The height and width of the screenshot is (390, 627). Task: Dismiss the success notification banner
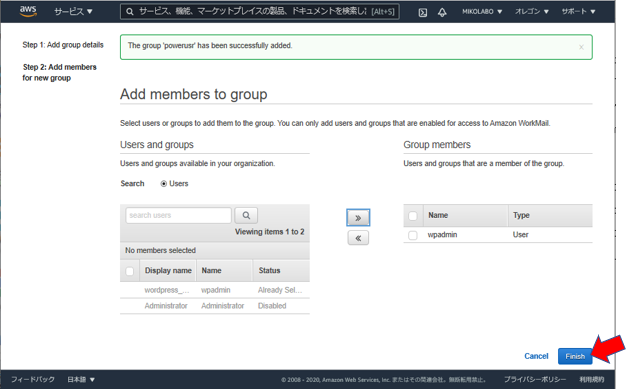(581, 47)
